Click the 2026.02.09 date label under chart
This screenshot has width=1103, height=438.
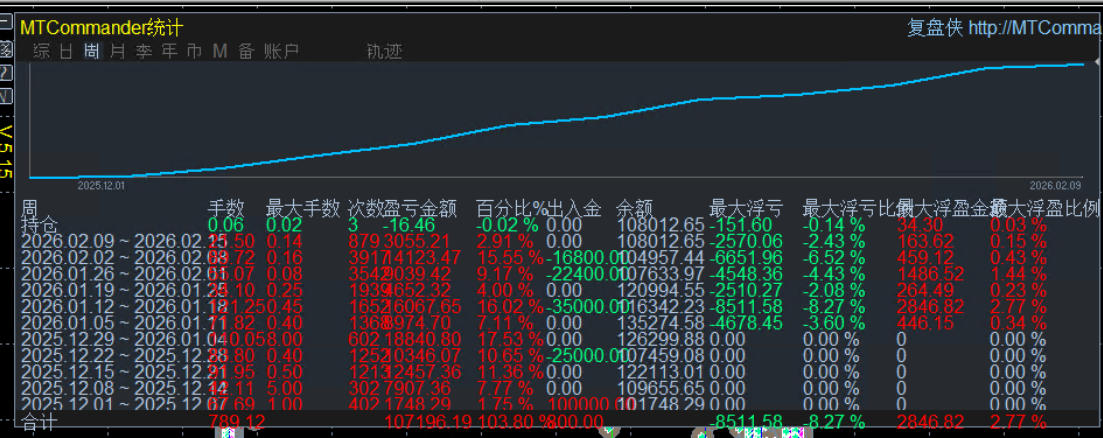[1055, 186]
